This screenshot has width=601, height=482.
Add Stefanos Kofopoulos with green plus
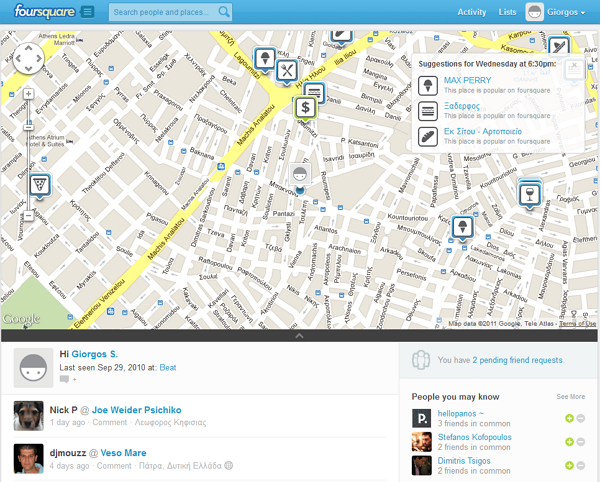(569, 442)
